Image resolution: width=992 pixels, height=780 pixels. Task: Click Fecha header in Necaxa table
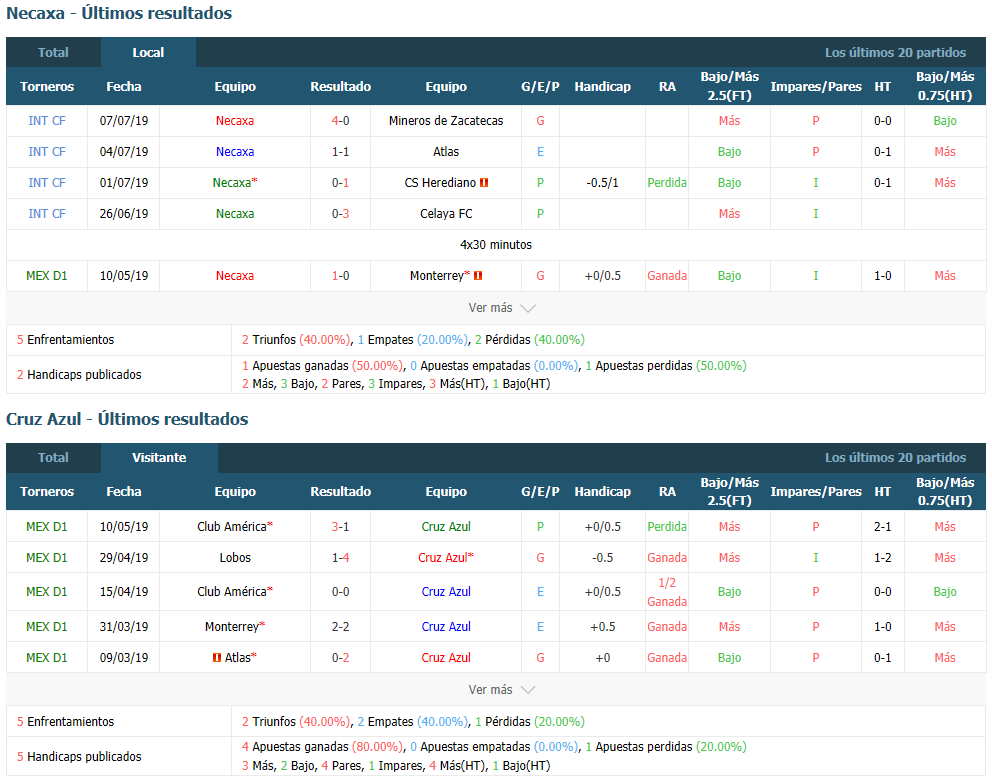click(123, 87)
